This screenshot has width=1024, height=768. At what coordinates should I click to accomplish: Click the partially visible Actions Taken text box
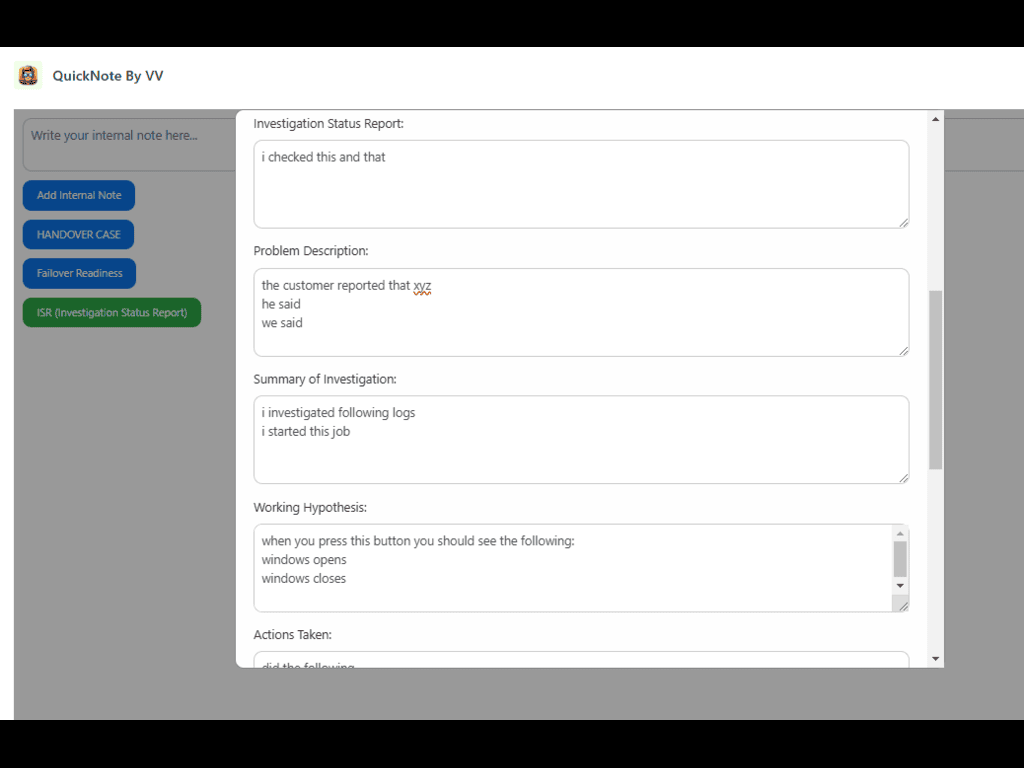pos(580,661)
